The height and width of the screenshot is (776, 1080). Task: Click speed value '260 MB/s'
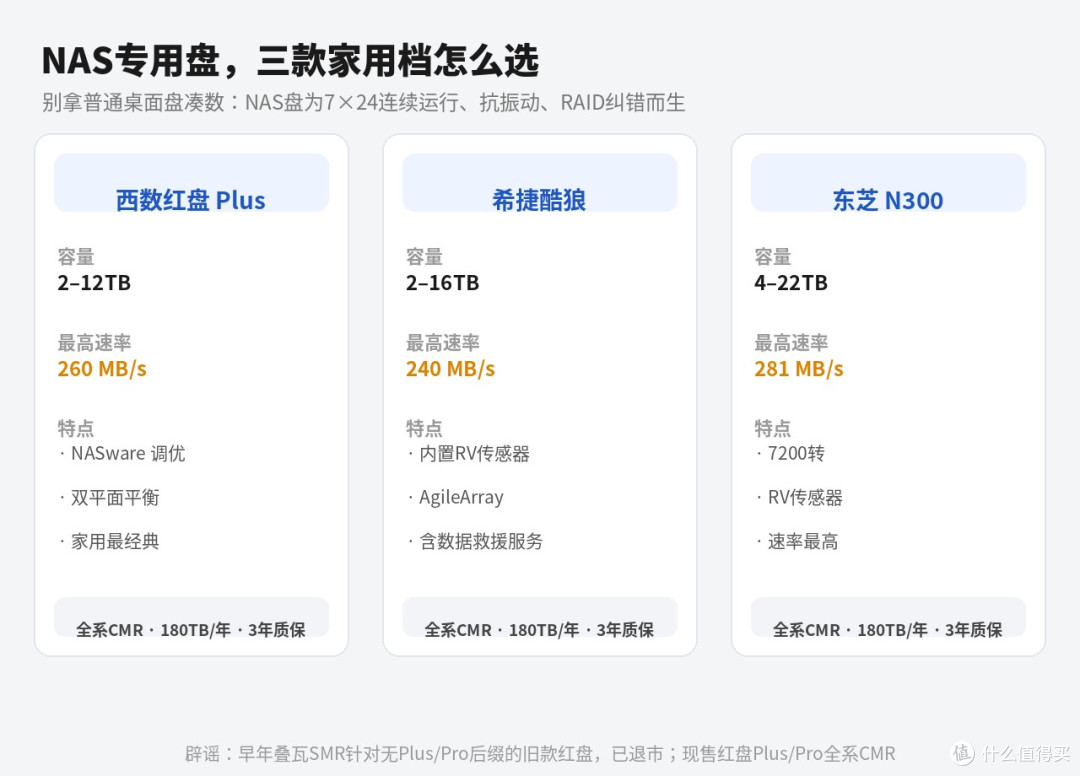pyautogui.click(x=102, y=369)
